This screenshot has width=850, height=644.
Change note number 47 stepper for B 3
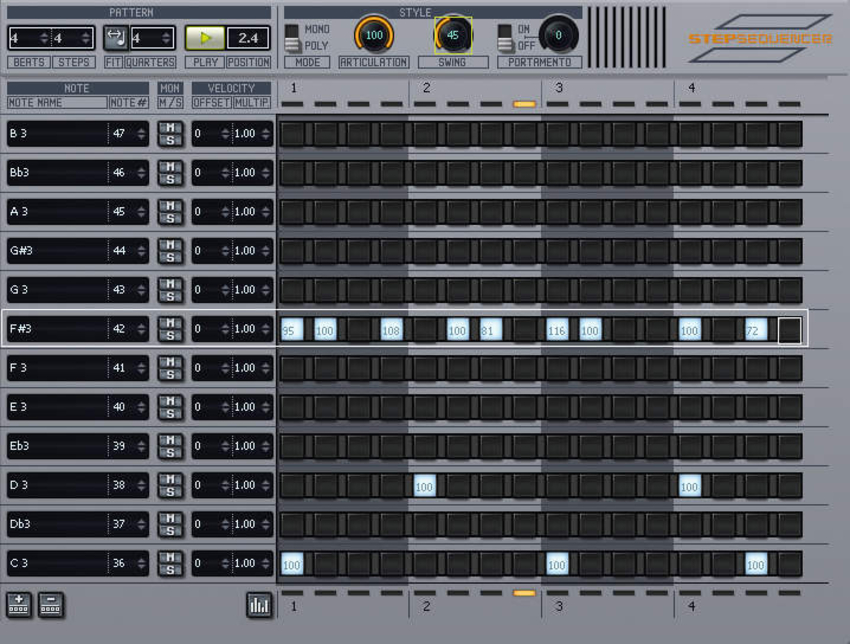141,133
